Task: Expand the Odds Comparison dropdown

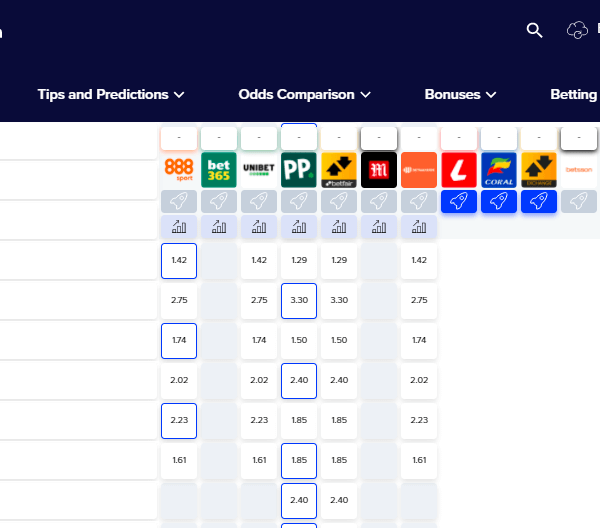Action: pyautogui.click(x=305, y=95)
